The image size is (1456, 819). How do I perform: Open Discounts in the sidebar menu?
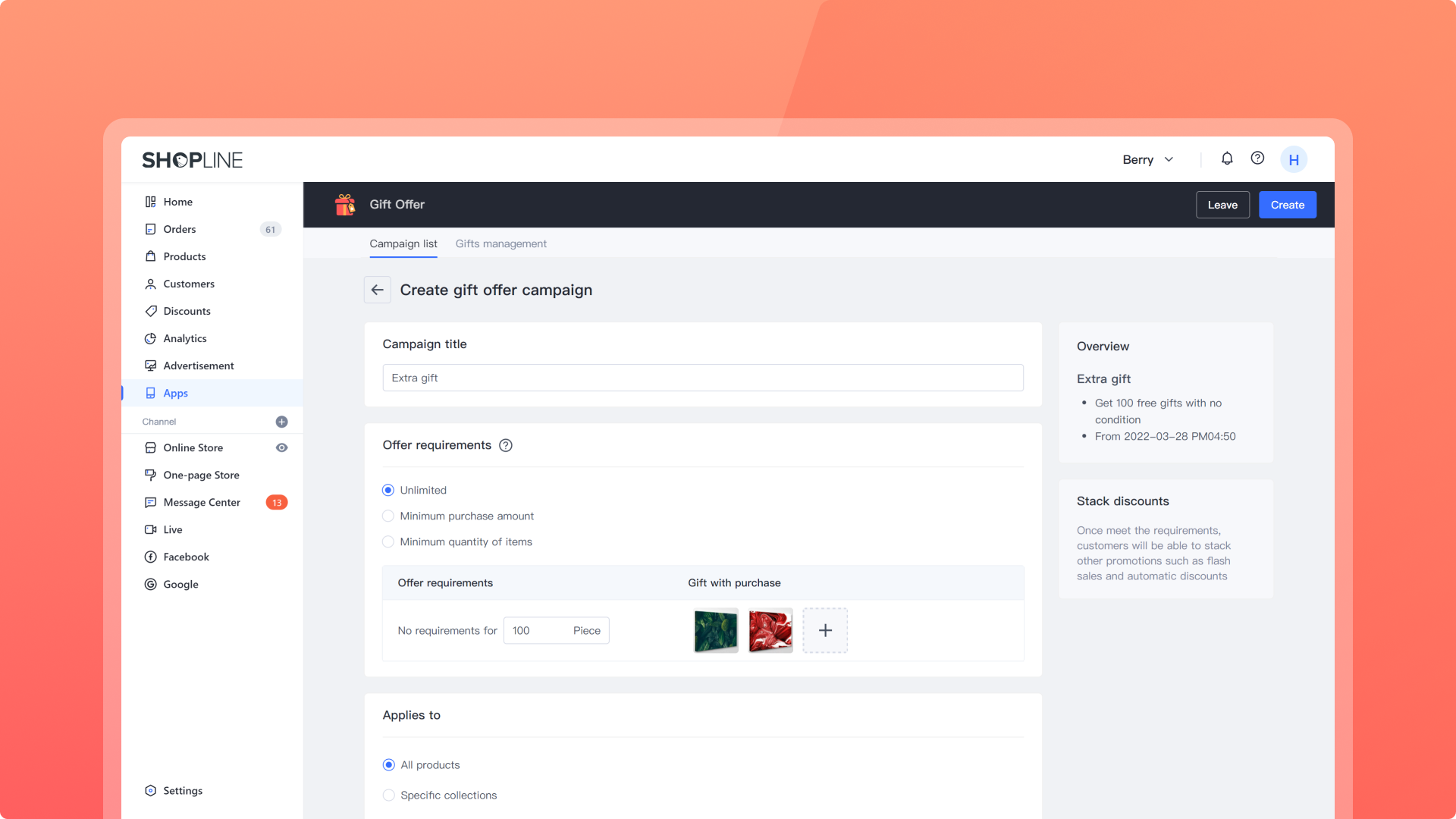coord(187,311)
